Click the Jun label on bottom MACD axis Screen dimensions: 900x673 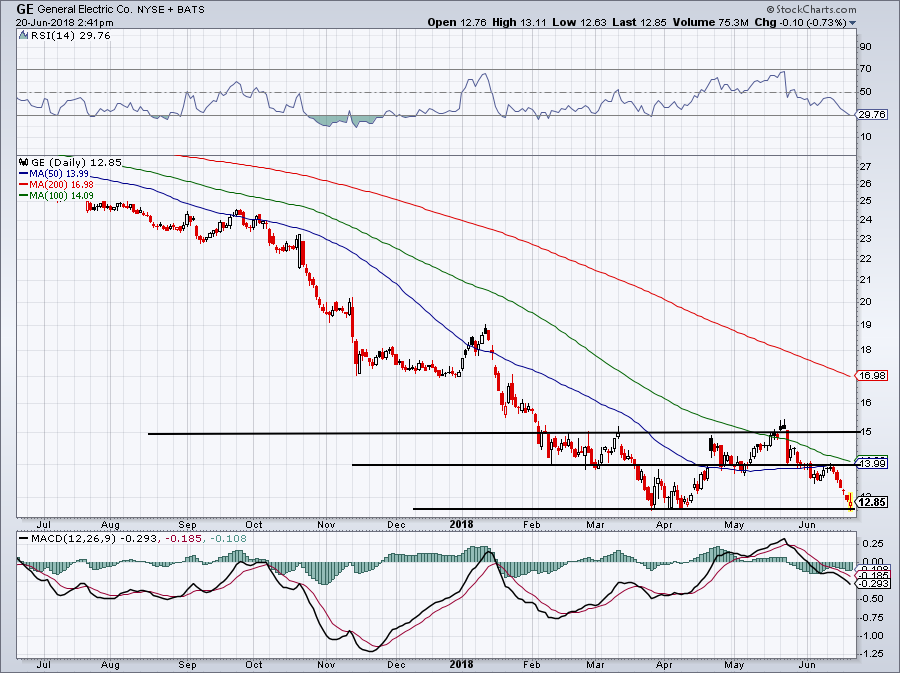[807, 665]
